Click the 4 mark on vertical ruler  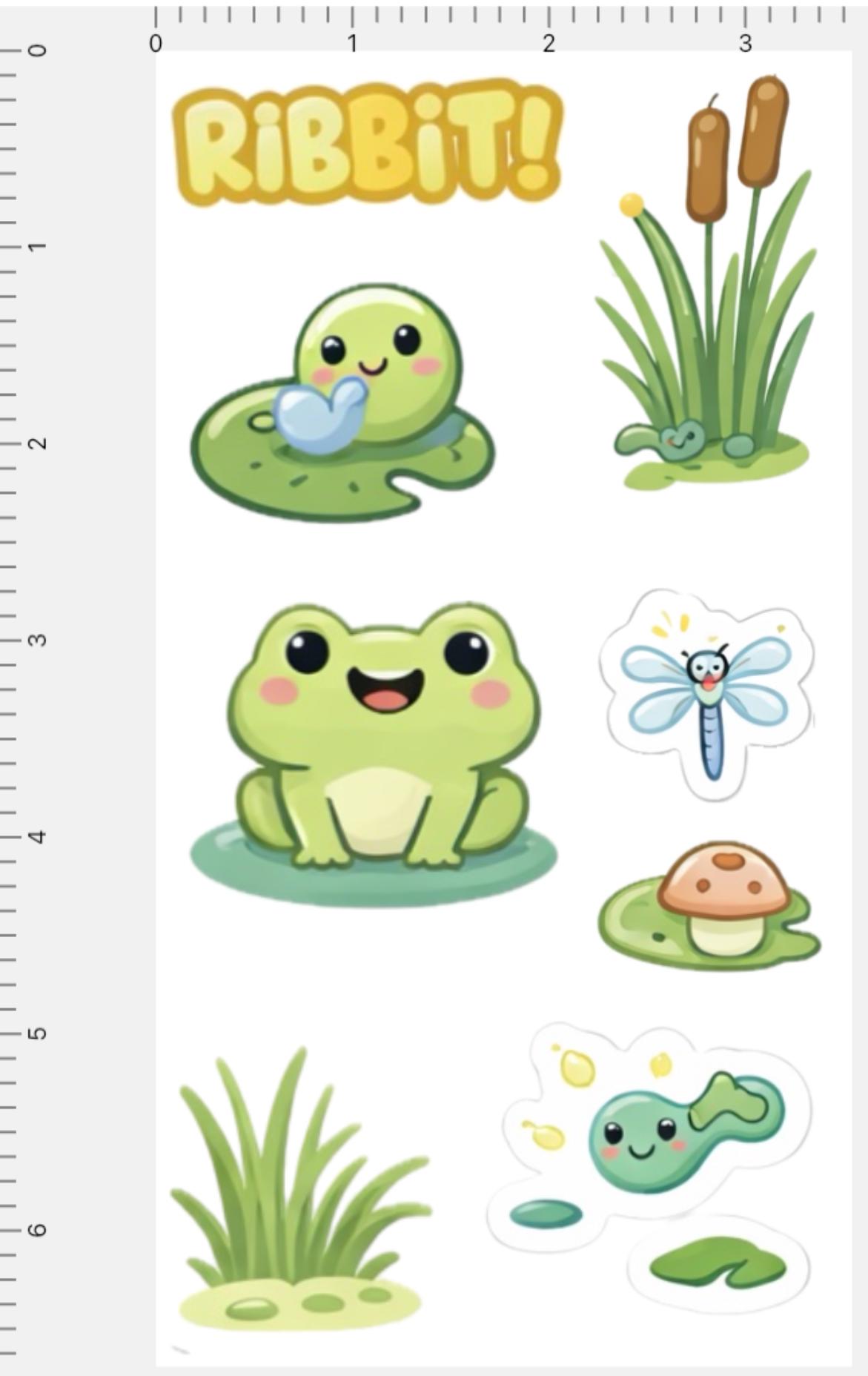(37, 837)
